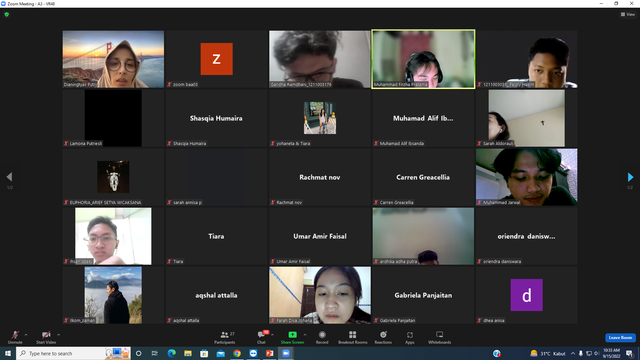Select the oriendra daniswara participant tile
Viewport: 640px width, 360px height.
point(527,236)
